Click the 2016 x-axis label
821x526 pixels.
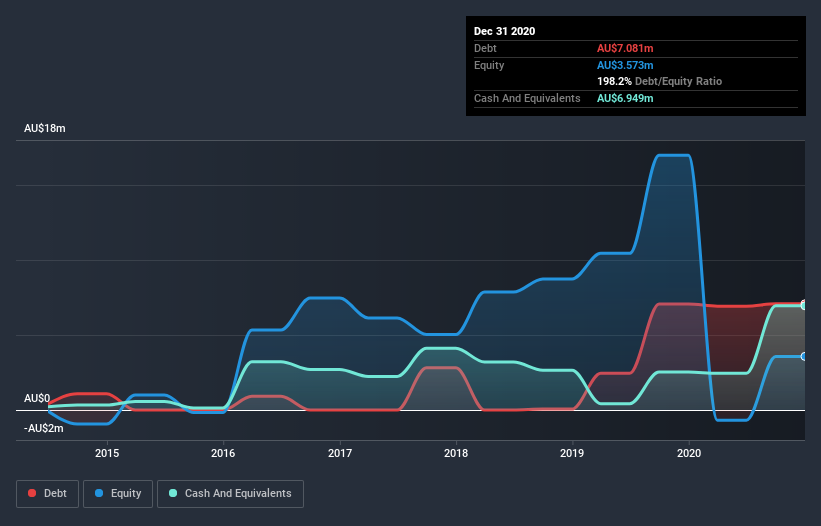(223, 453)
